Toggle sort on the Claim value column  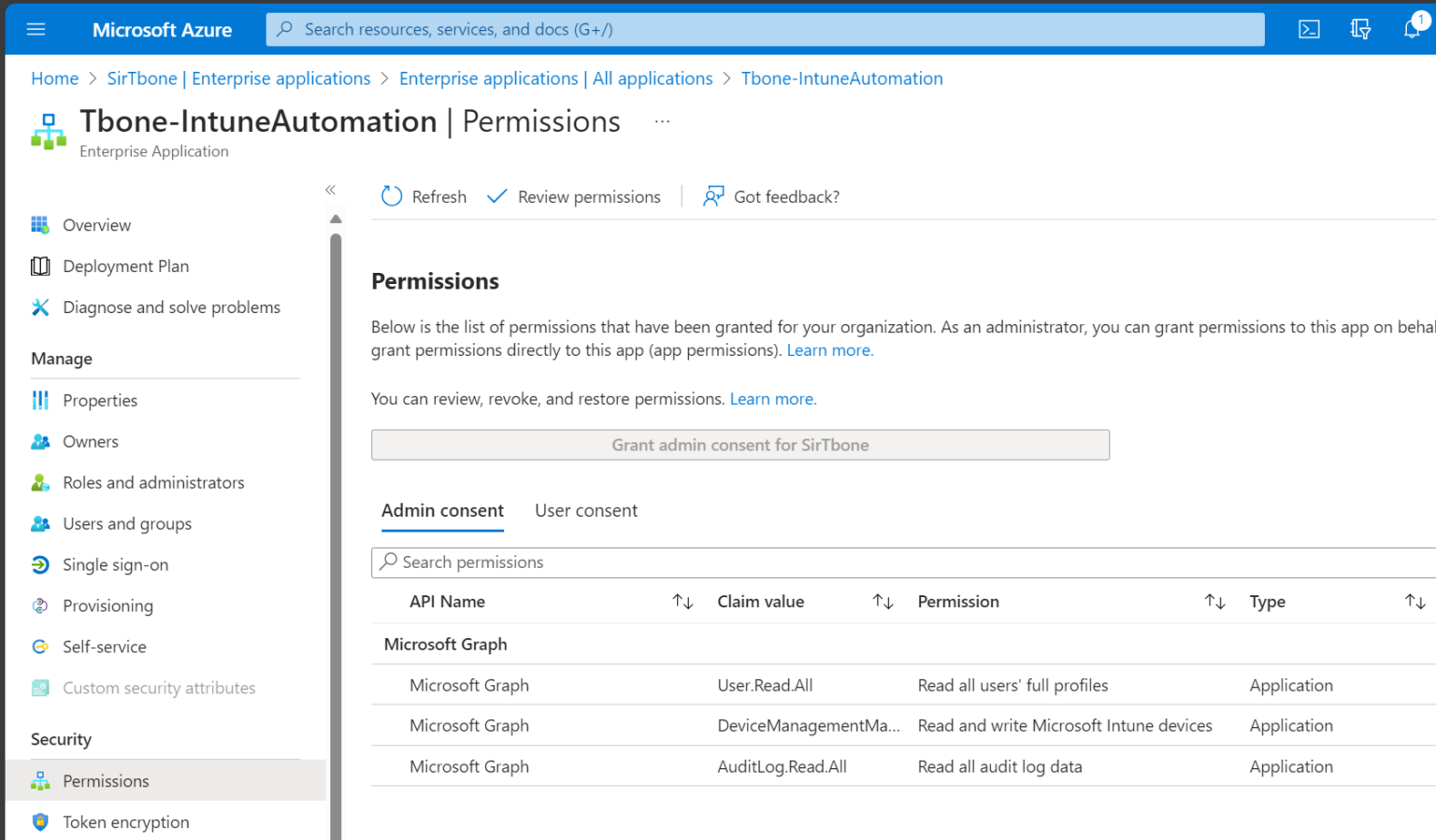(x=883, y=601)
